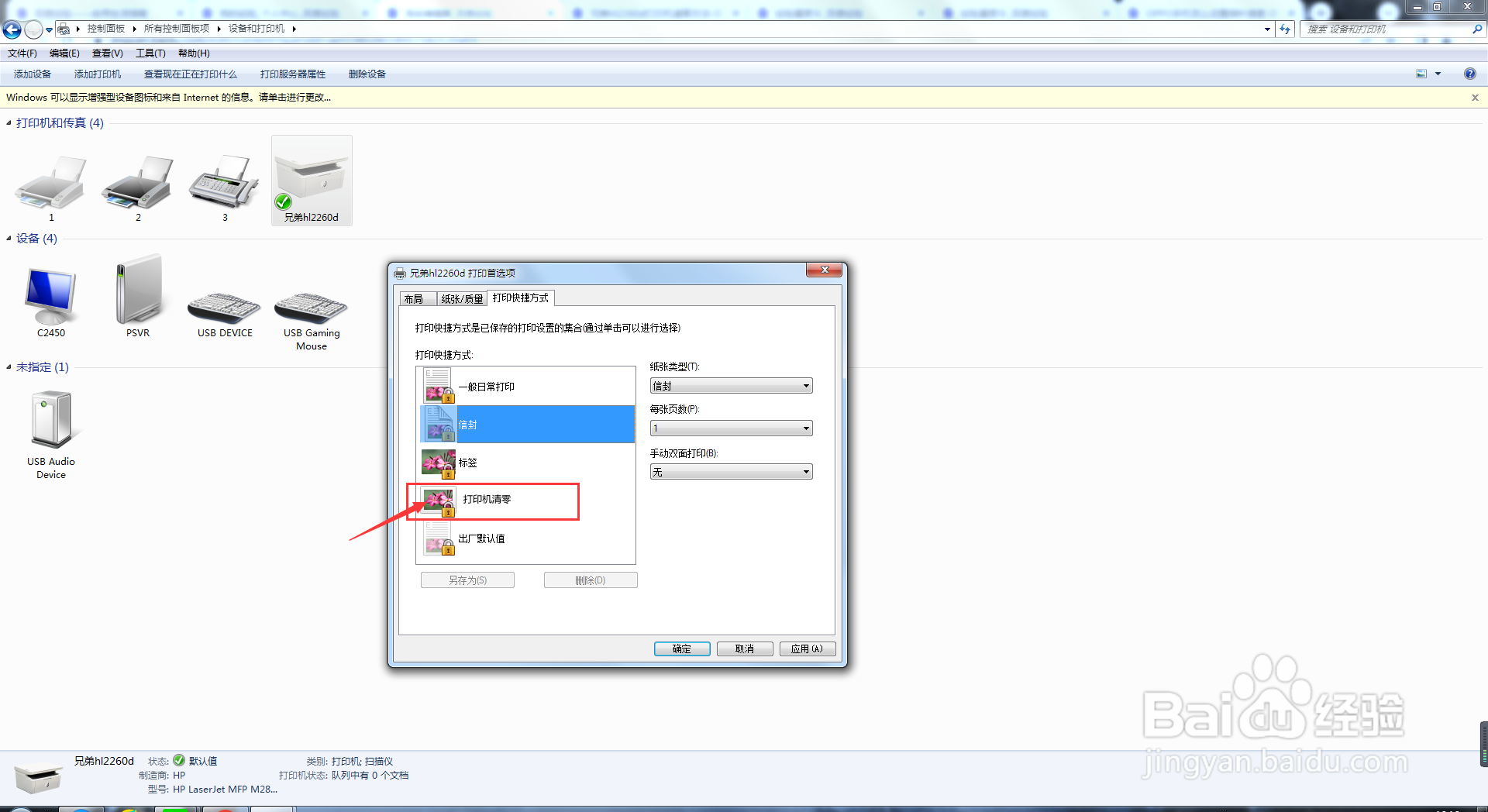Click the 所有控制面板项 breadcrumb
Image resolution: width=1488 pixels, height=812 pixels.
(x=177, y=29)
